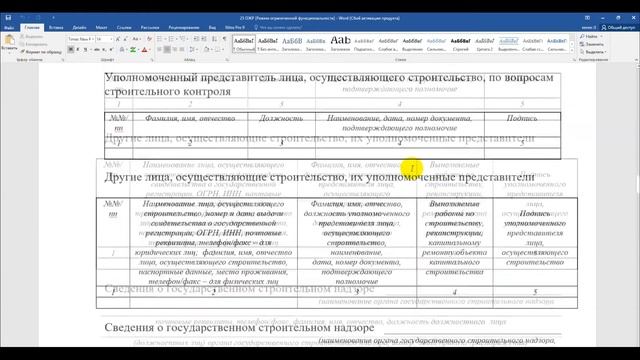The width and height of the screenshot is (640, 360).
Task: Clear all formatting with the eraser icon
Action: tap(149, 39)
